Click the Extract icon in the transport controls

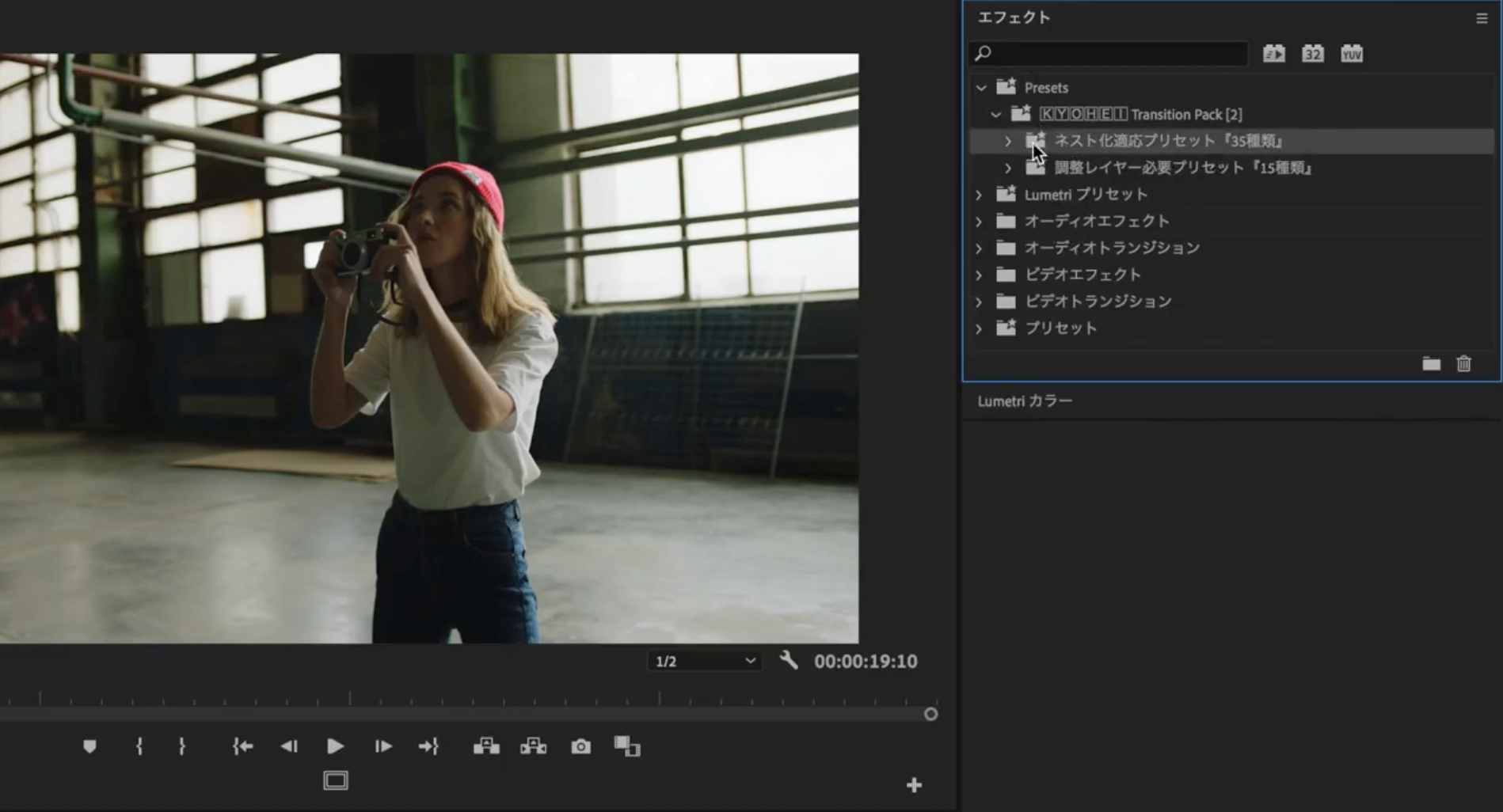point(533,746)
